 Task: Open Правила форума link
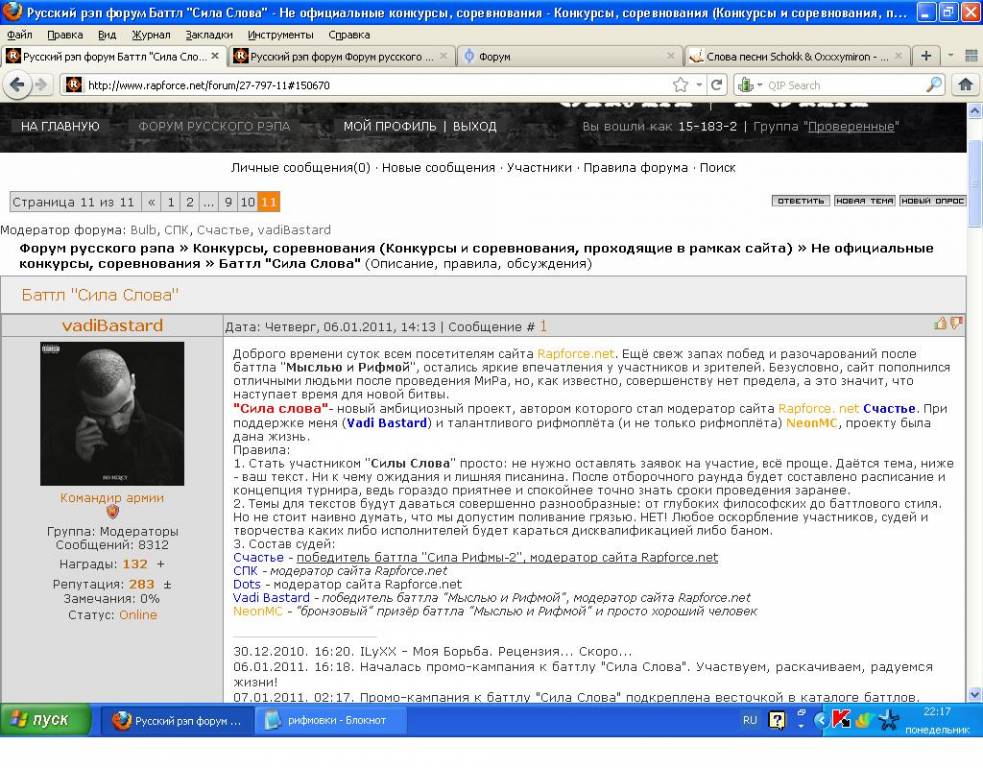point(635,167)
